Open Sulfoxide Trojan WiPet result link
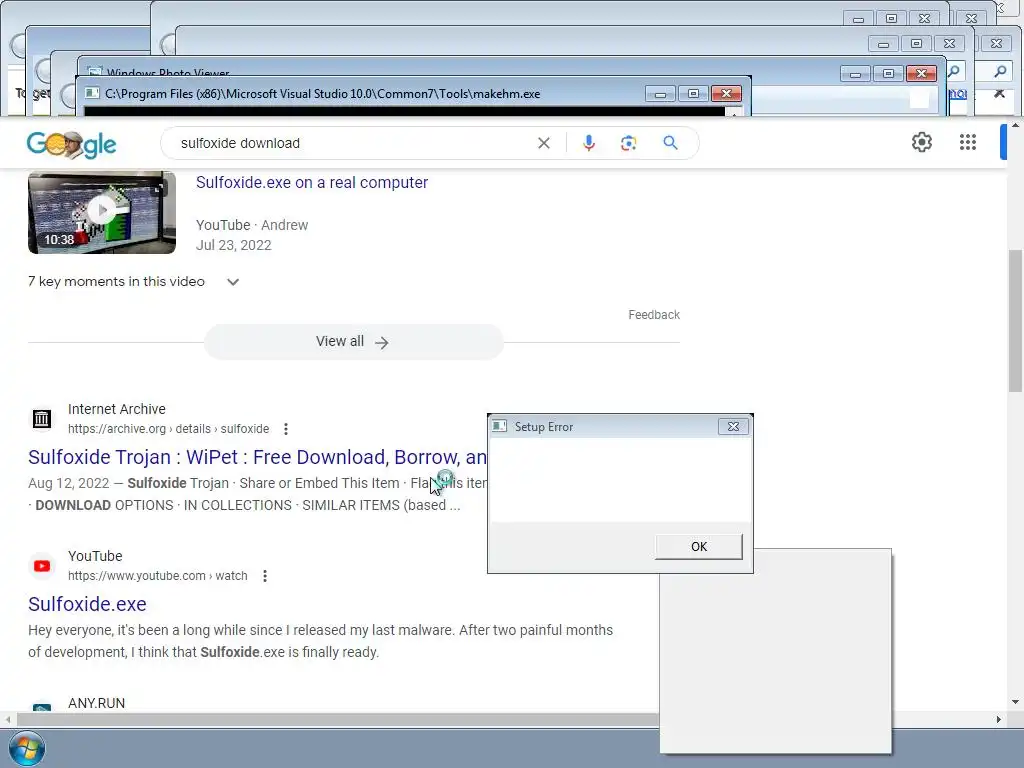 257,457
